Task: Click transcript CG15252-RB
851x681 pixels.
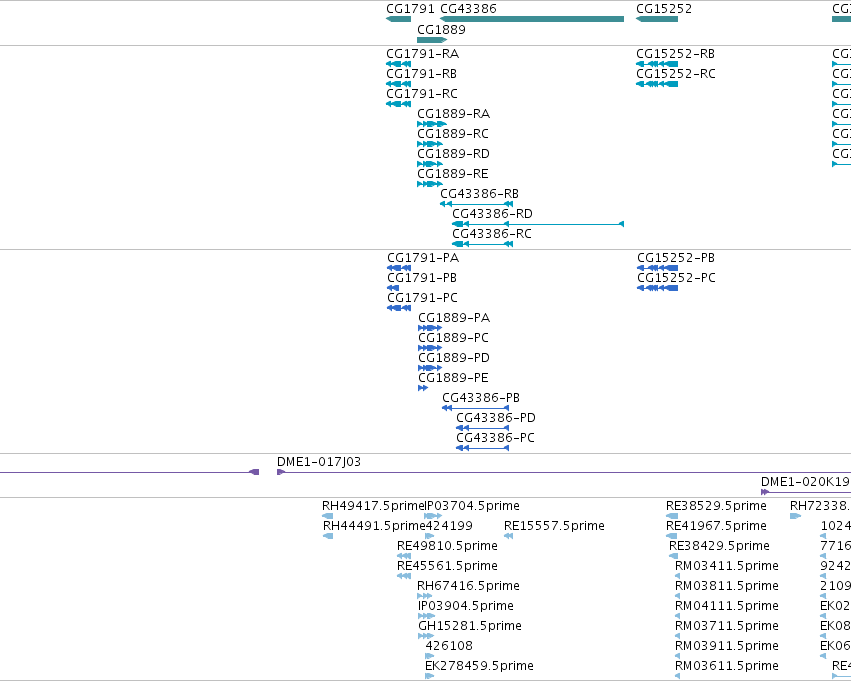Action: pyautogui.click(x=675, y=54)
